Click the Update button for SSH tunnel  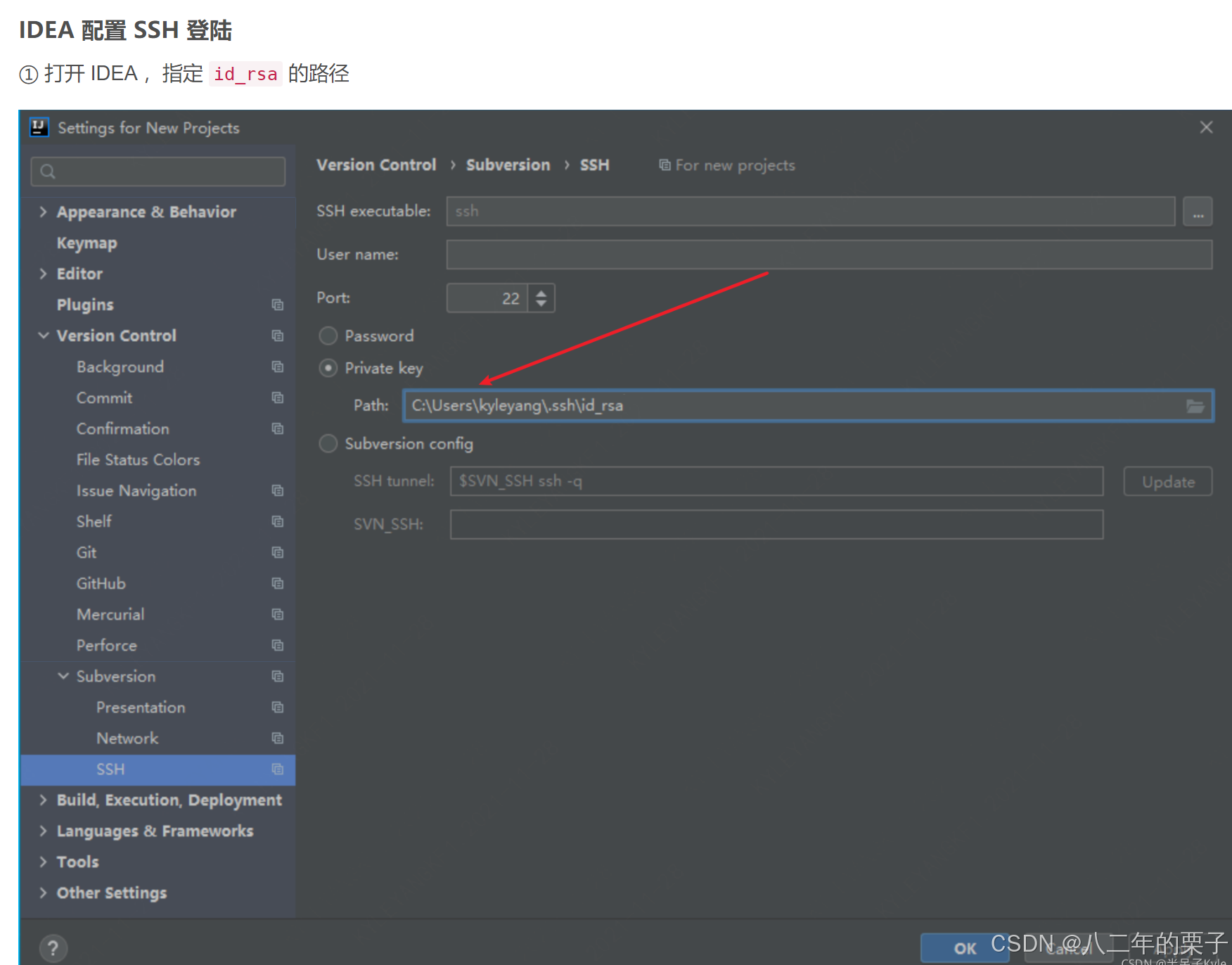pos(1168,482)
